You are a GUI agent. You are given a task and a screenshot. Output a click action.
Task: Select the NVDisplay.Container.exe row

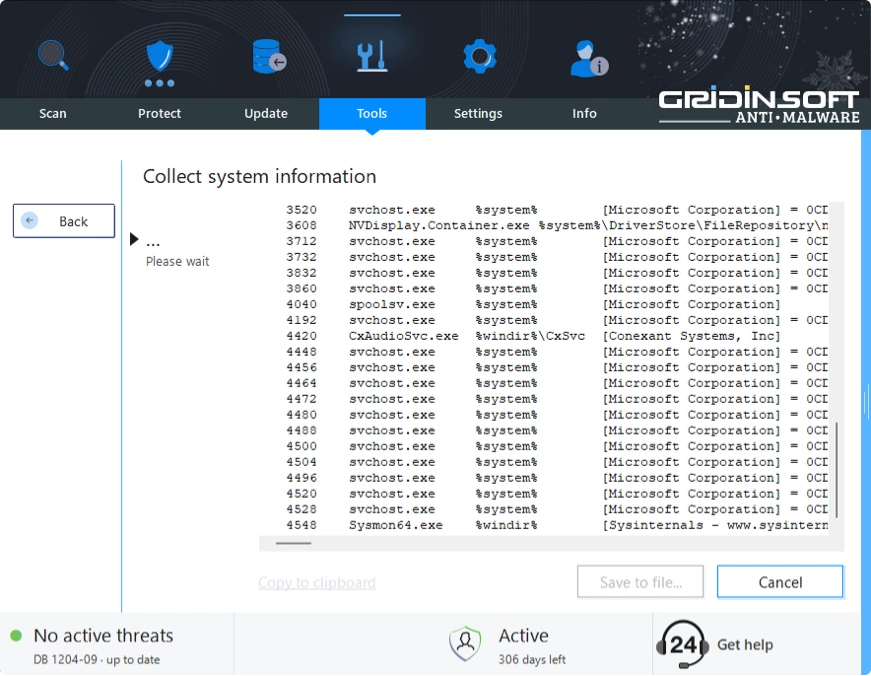pyautogui.click(x=557, y=226)
